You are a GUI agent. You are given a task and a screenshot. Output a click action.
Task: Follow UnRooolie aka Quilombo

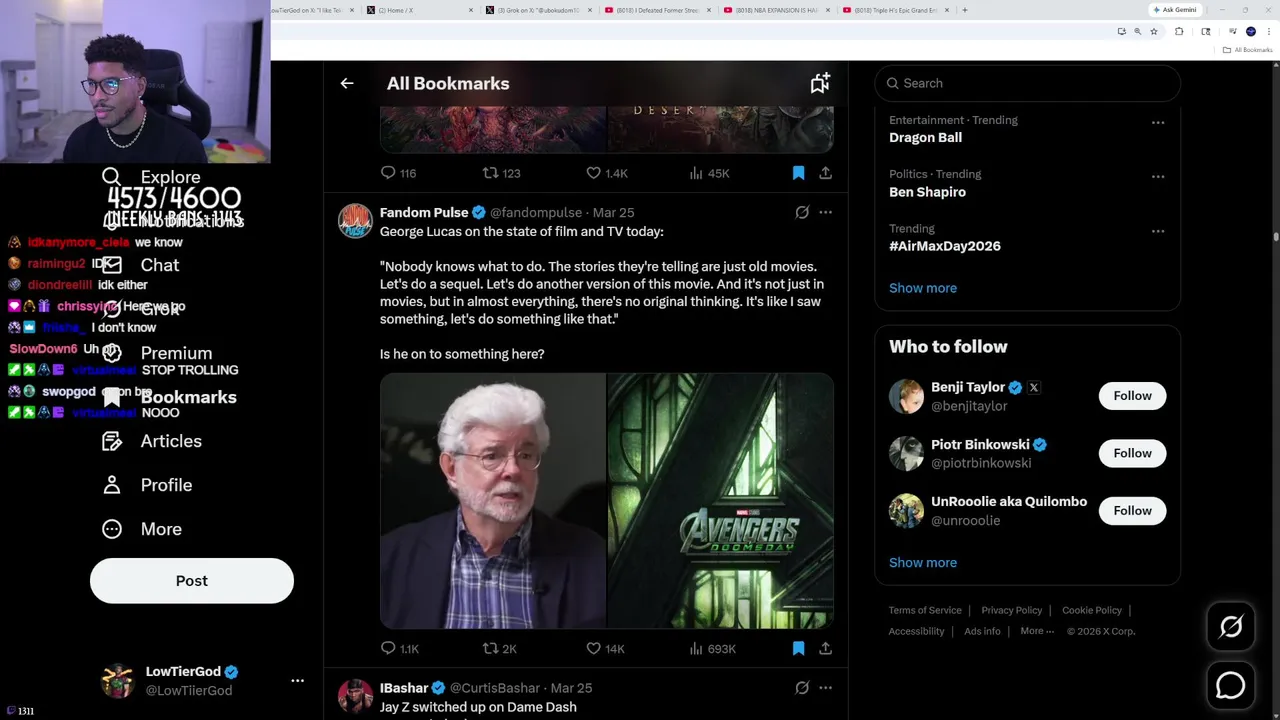click(x=1132, y=511)
